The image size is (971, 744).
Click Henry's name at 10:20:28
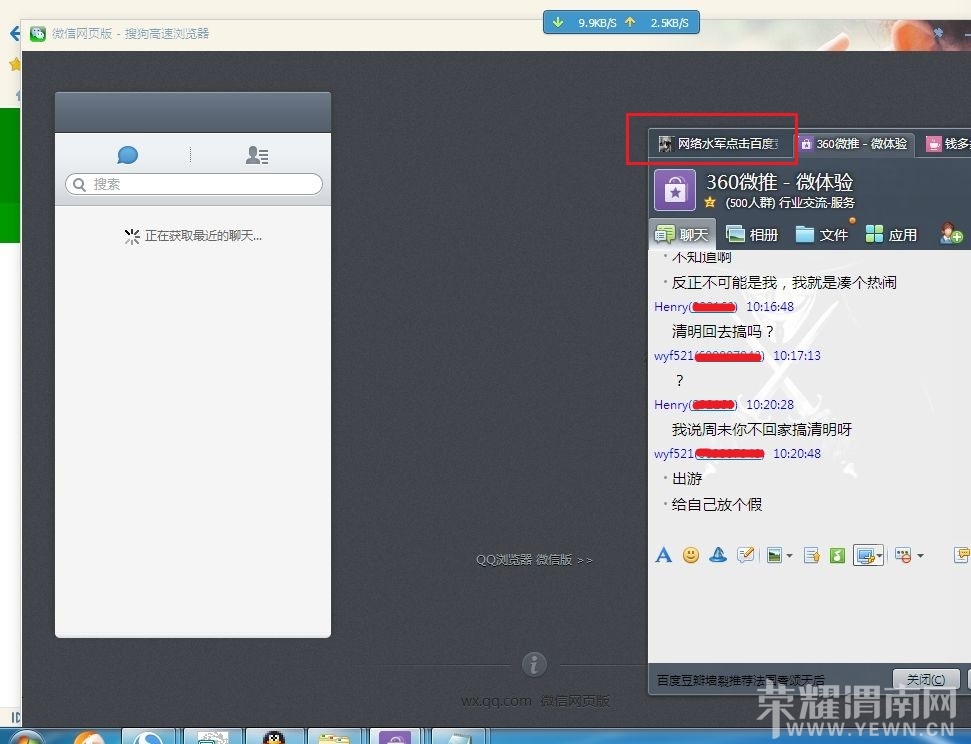coord(671,405)
